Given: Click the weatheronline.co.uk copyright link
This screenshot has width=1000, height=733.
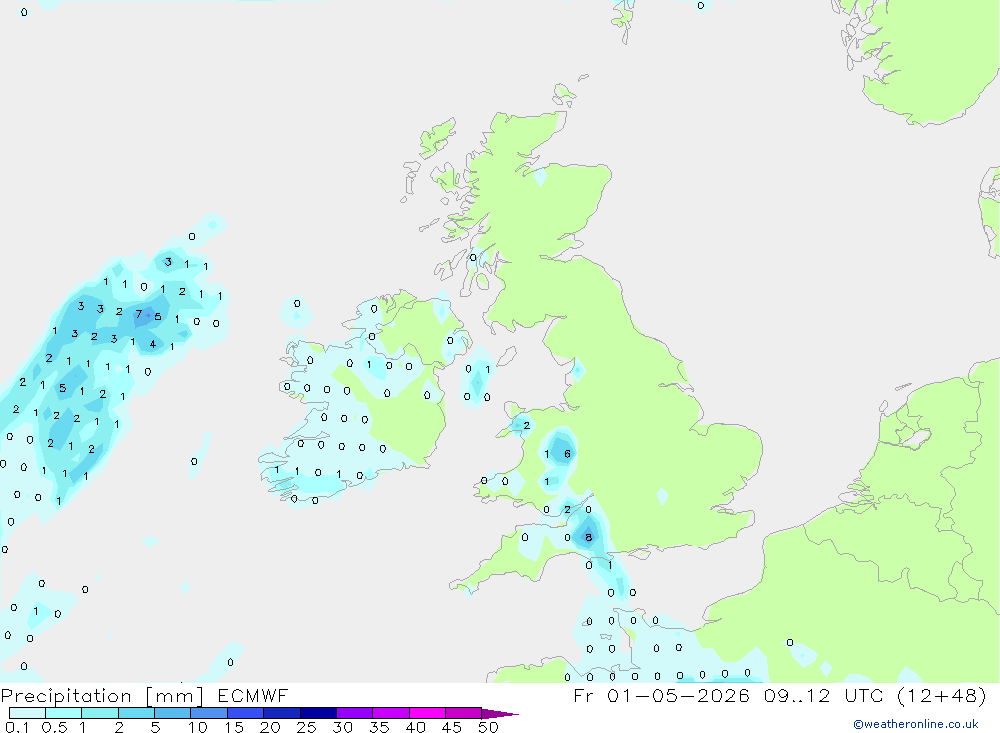Looking at the screenshot, I should (x=916, y=724).
